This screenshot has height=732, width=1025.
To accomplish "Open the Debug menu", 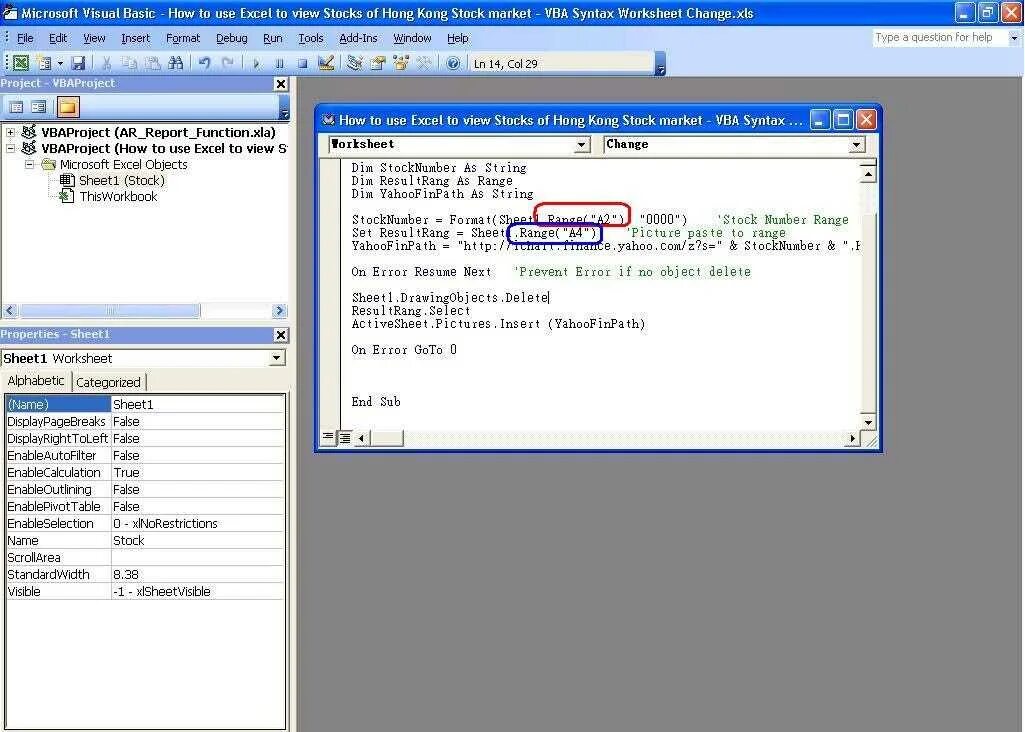I will tap(231, 39).
